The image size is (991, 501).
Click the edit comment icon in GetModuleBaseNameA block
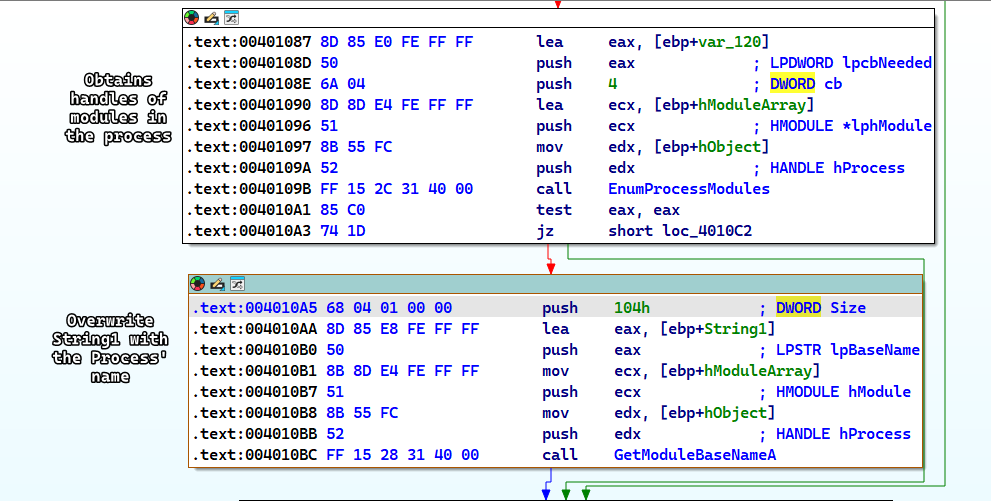tap(217, 284)
